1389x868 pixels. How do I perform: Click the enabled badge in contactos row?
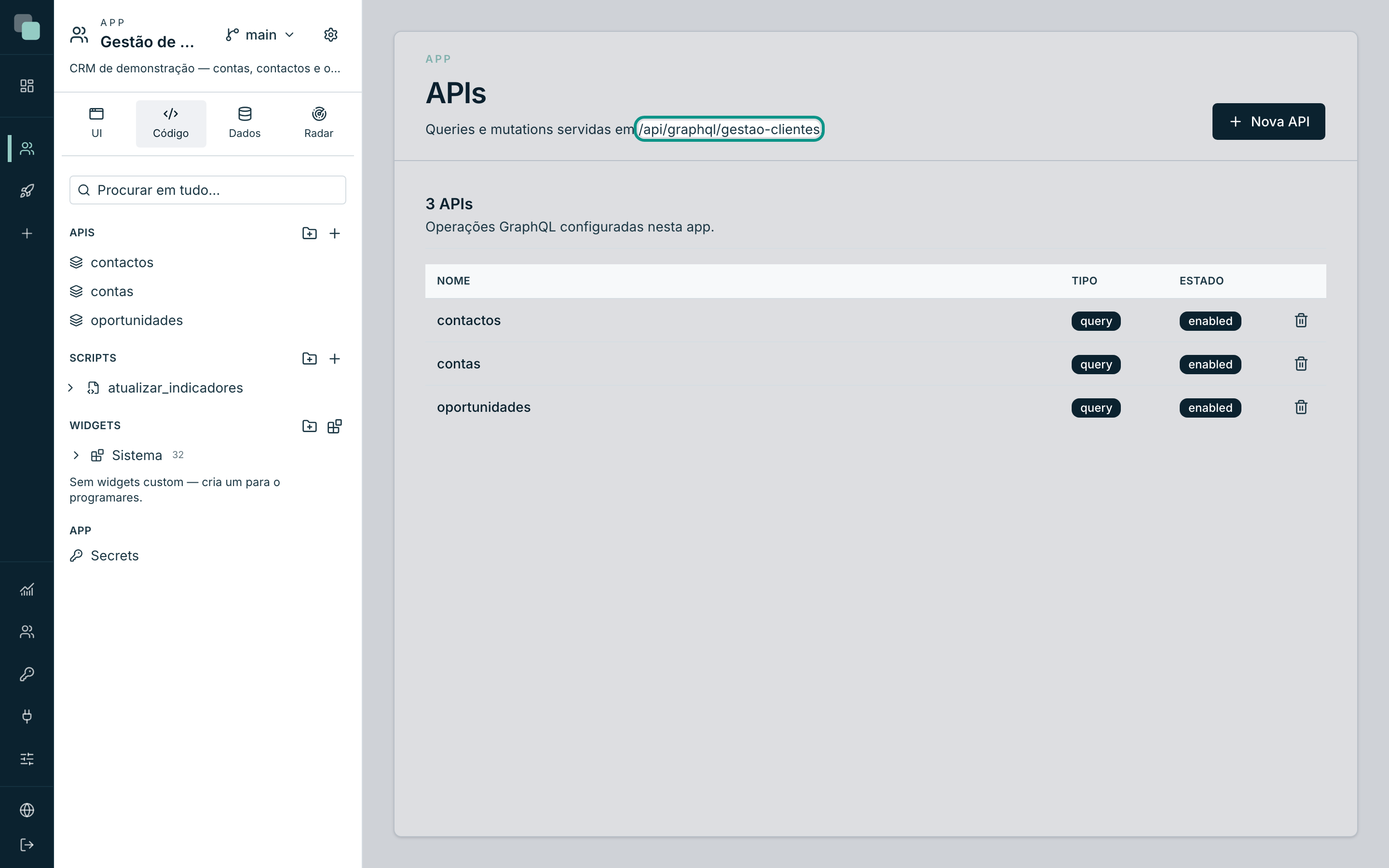click(x=1210, y=321)
